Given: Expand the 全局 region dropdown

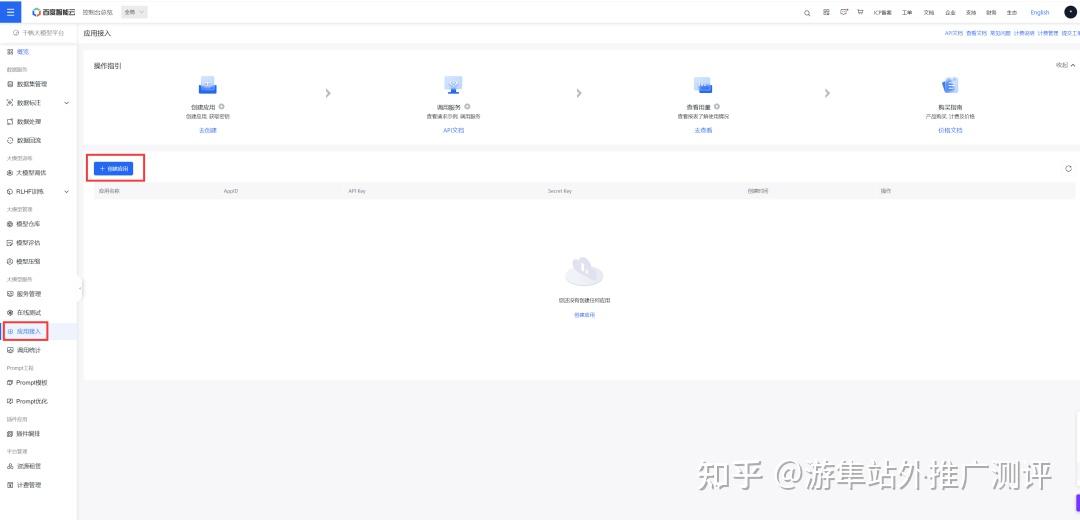Looking at the screenshot, I should [134, 12].
